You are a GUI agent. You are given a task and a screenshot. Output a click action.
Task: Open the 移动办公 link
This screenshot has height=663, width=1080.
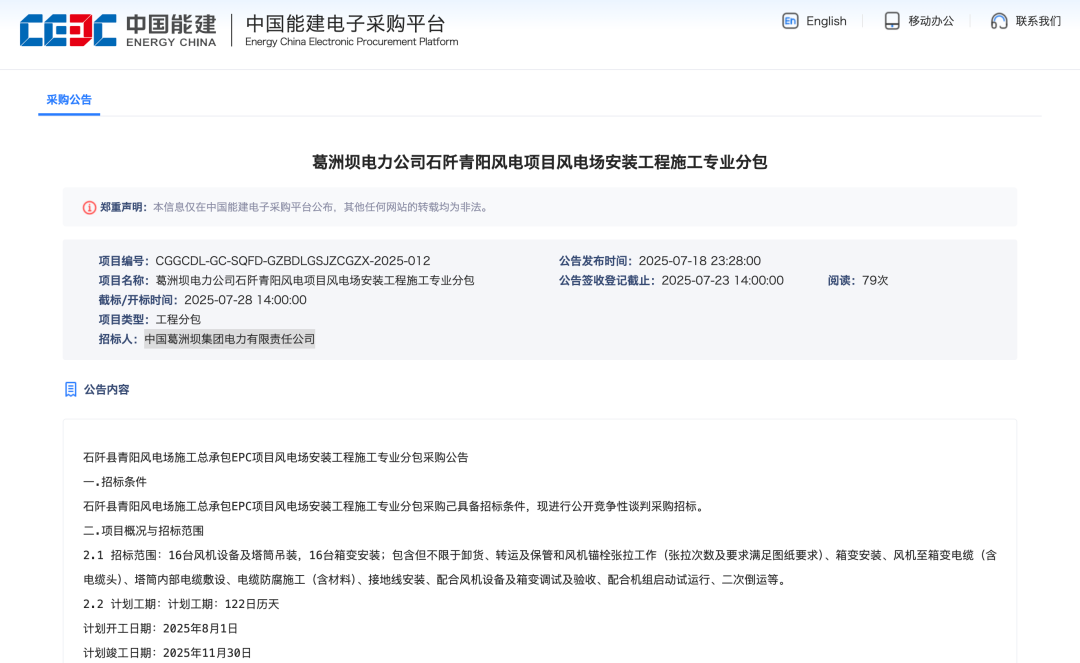click(931, 21)
